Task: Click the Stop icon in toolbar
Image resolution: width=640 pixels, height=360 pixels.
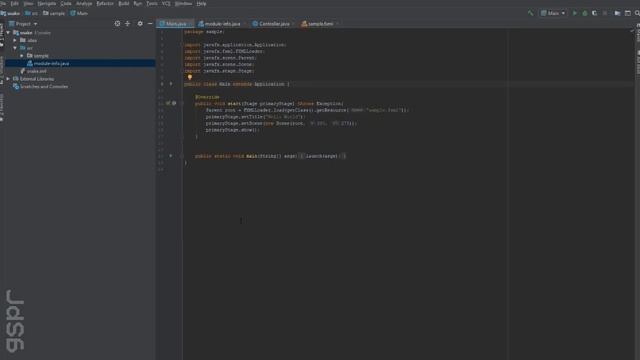Action: [605, 13]
